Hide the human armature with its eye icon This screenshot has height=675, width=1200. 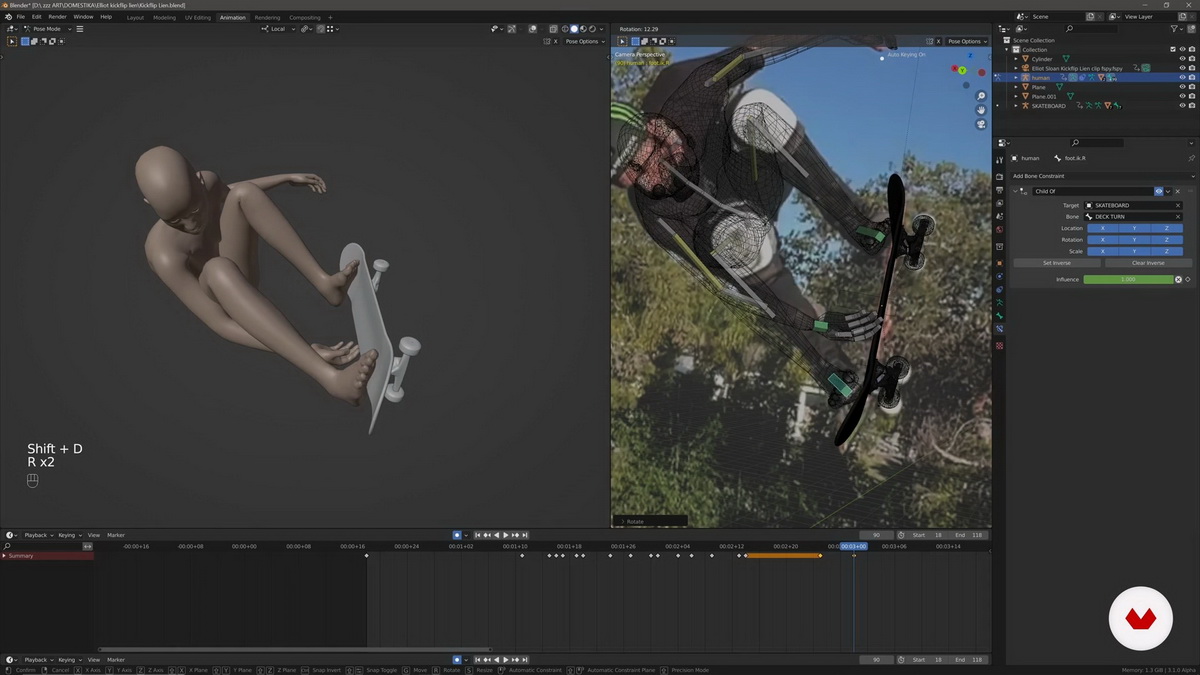(x=1182, y=77)
